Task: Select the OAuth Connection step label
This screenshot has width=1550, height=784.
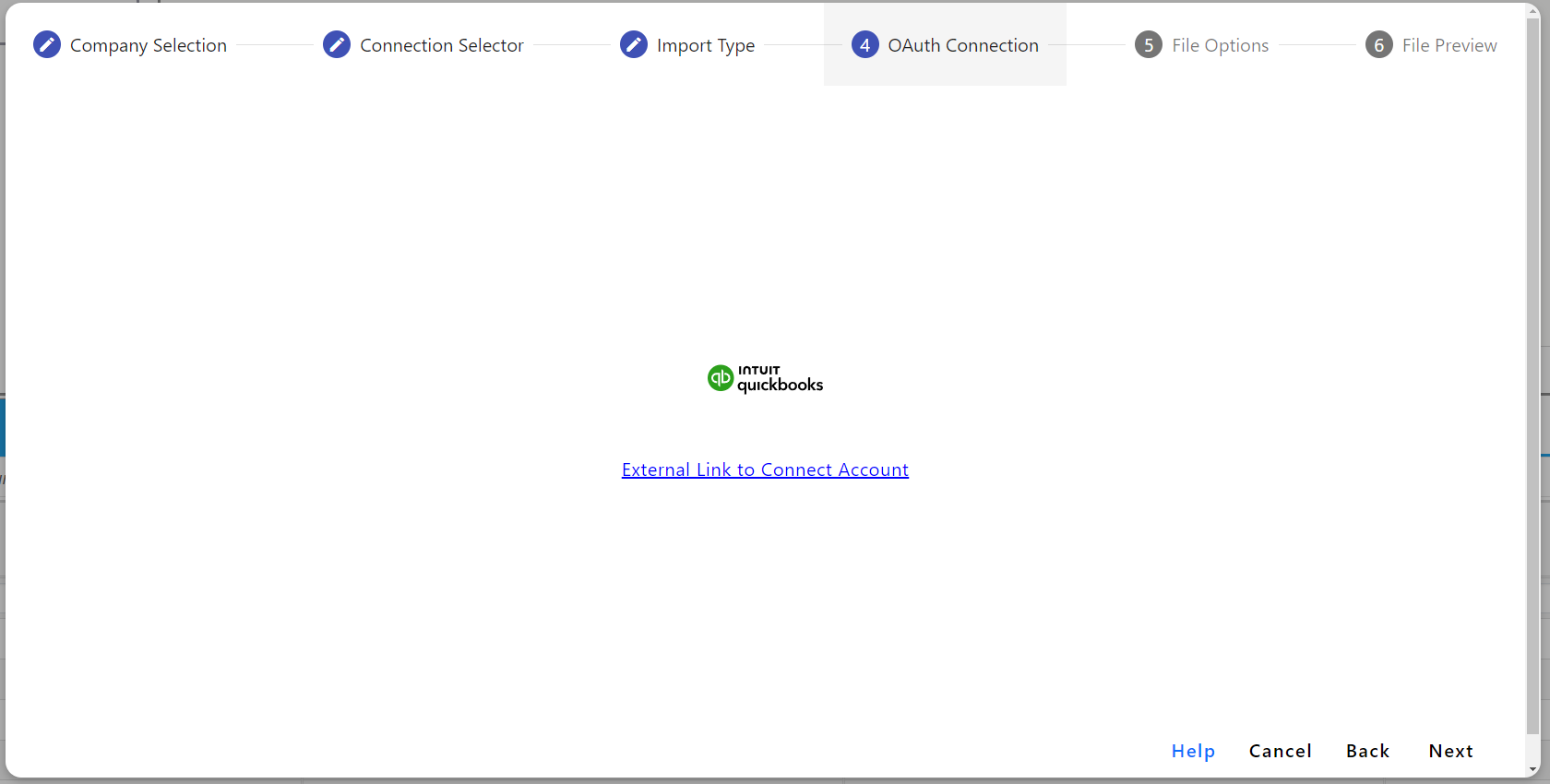Action: [962, 45]
